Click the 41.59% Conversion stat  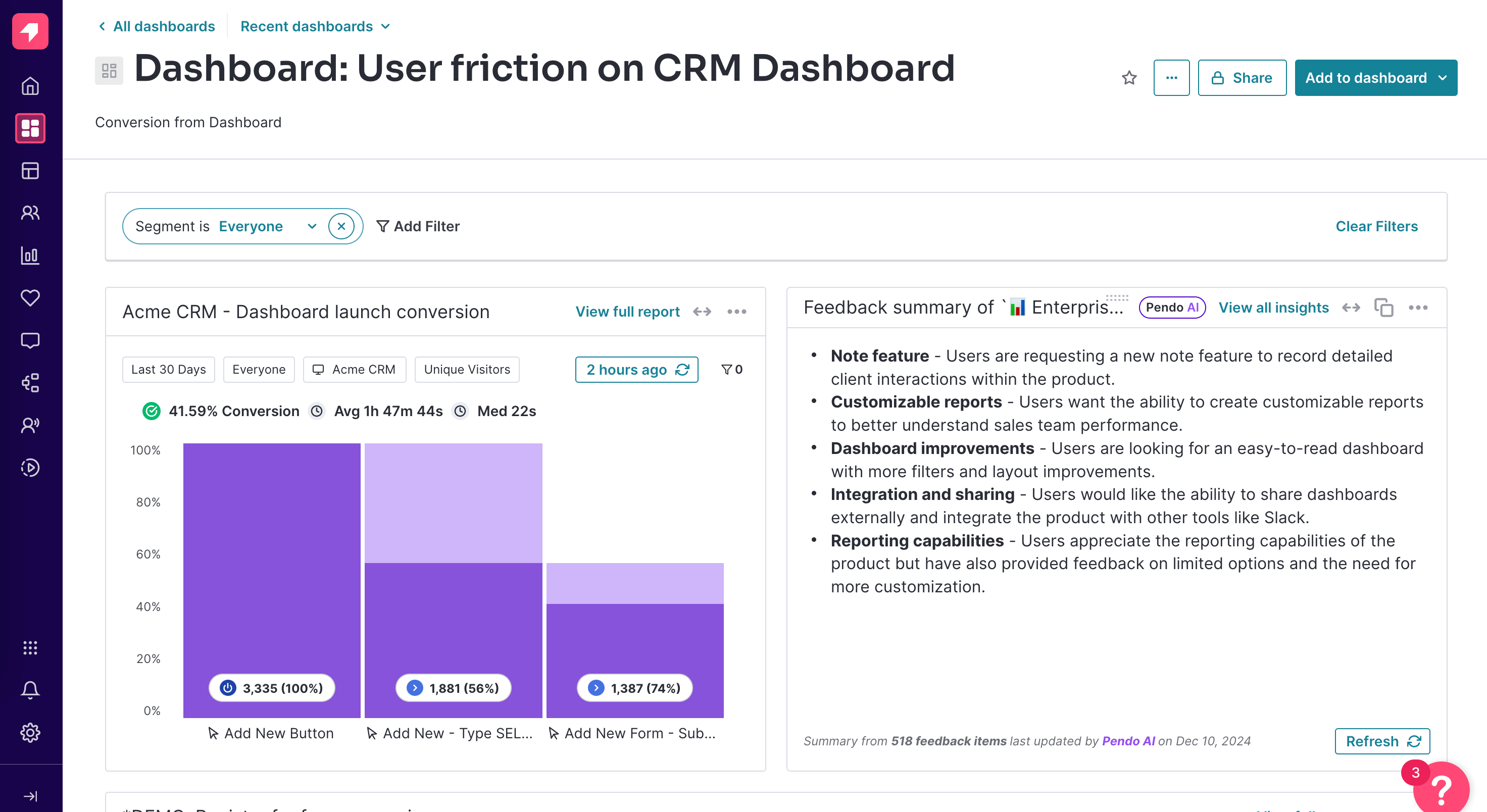221,411
